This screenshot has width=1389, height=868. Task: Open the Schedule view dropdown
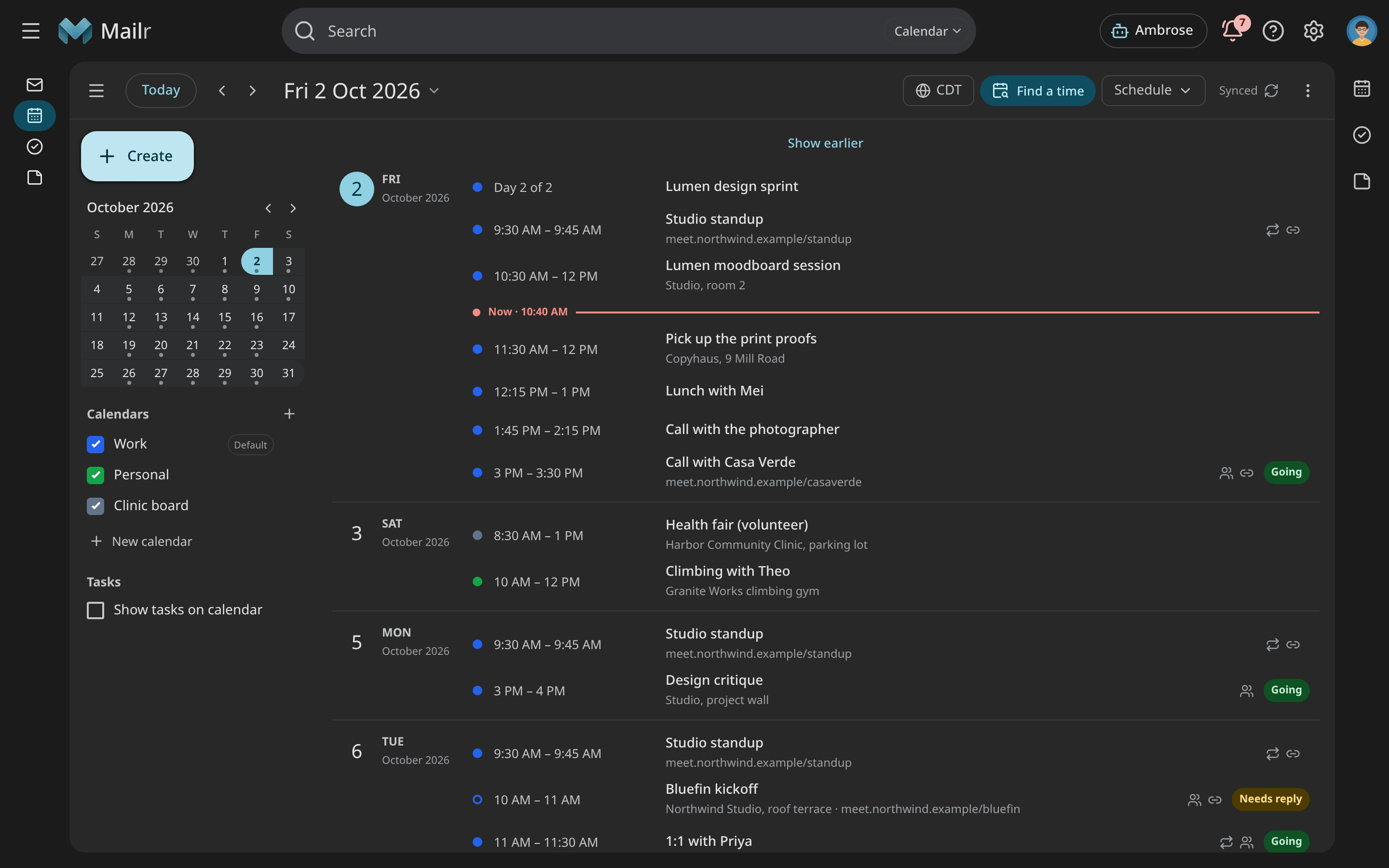coord(1153,91)
